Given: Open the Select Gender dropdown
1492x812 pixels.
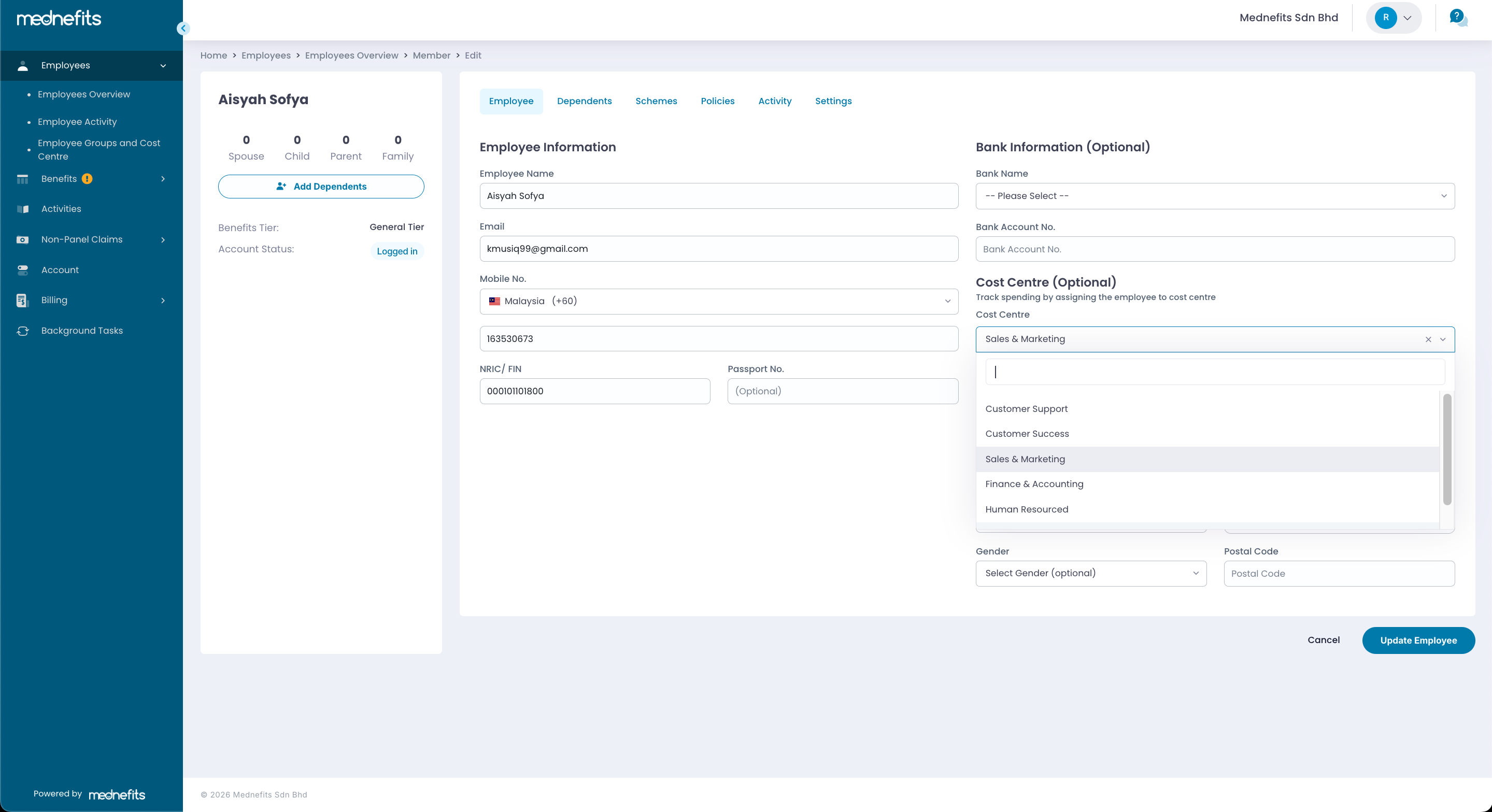Looking at the screenshot, I should pos(1090,574).
